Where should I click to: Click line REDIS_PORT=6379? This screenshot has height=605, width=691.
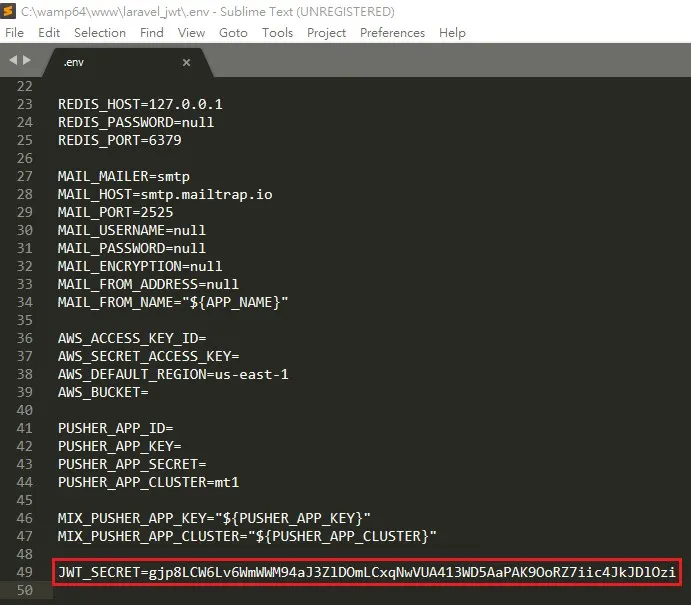(119, 141)
